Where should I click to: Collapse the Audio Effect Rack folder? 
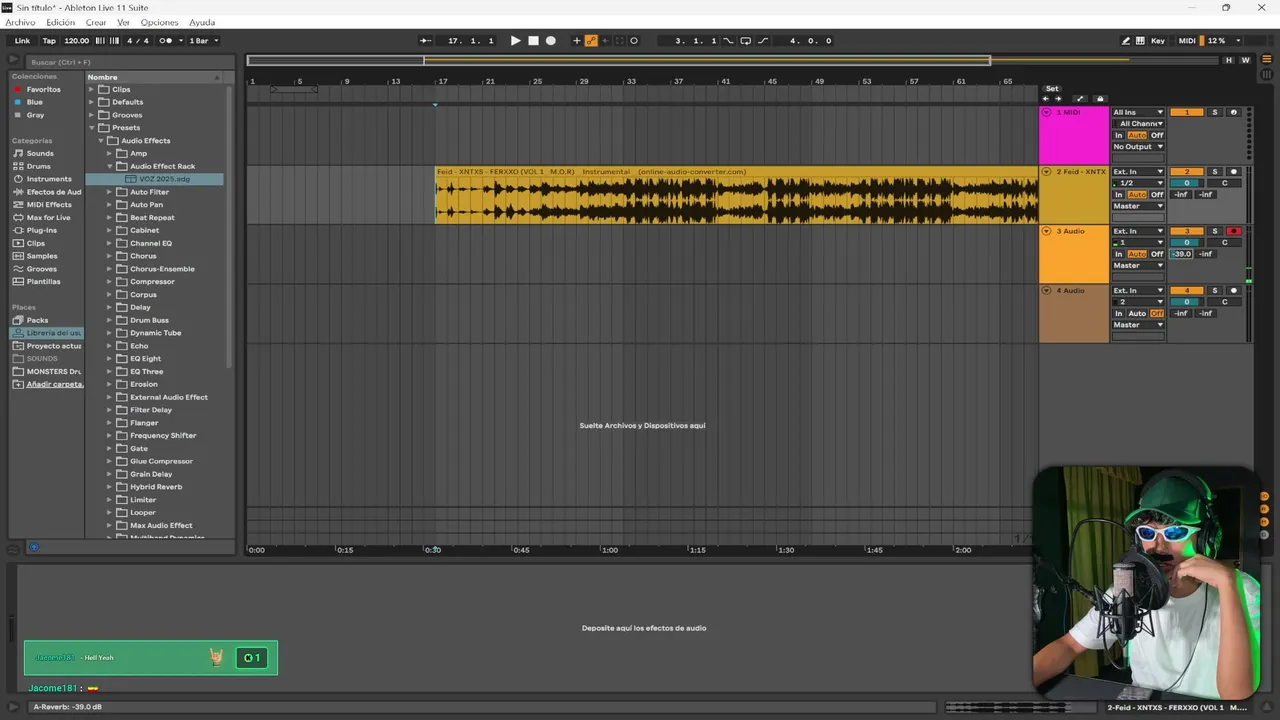[x=110, y=166]
